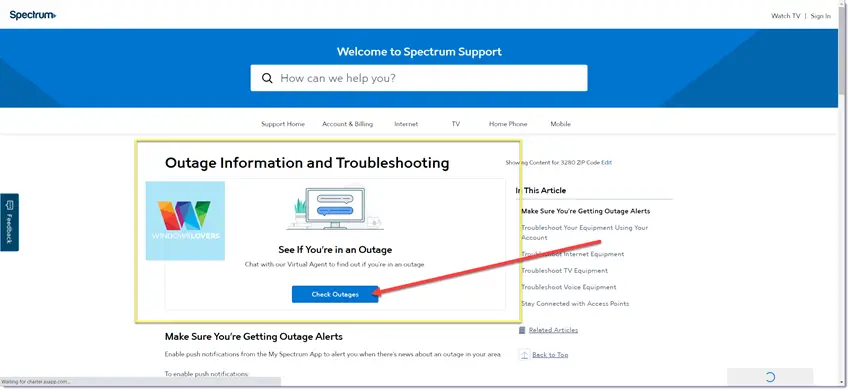Click Sign In

[820, 16]
